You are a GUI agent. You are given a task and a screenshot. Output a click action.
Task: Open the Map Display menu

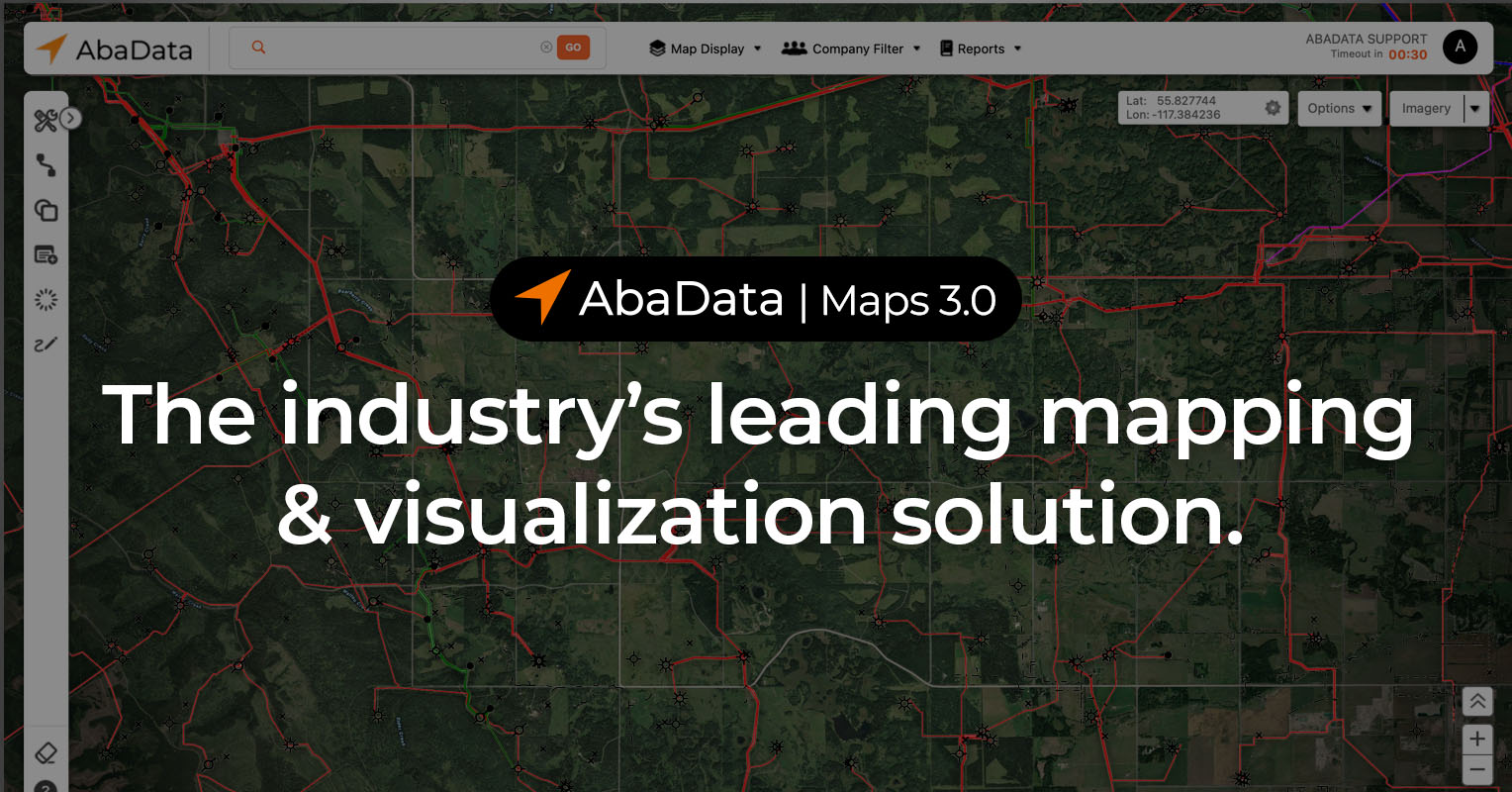(x=706, y=49)
